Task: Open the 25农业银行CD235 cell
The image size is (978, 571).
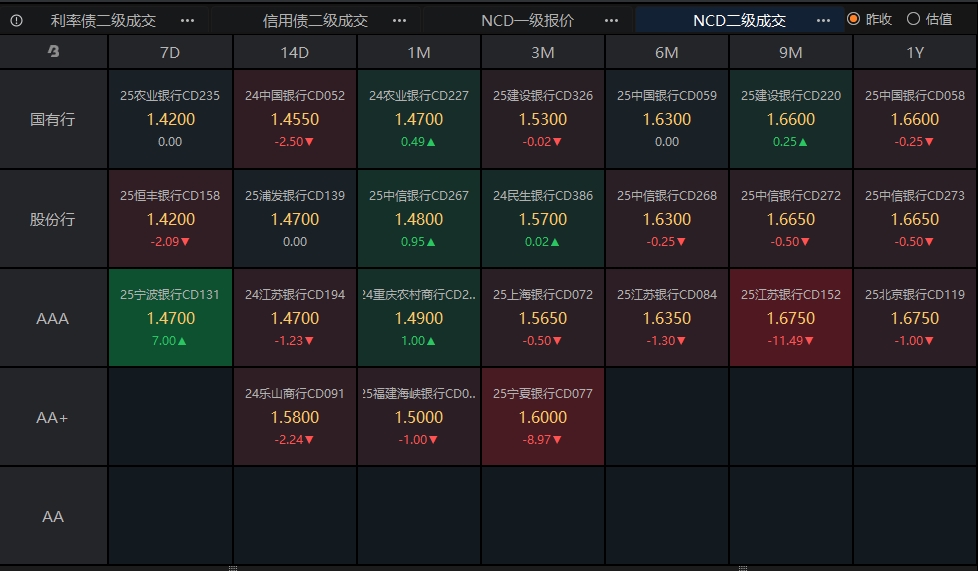Action: coord(170,119)
